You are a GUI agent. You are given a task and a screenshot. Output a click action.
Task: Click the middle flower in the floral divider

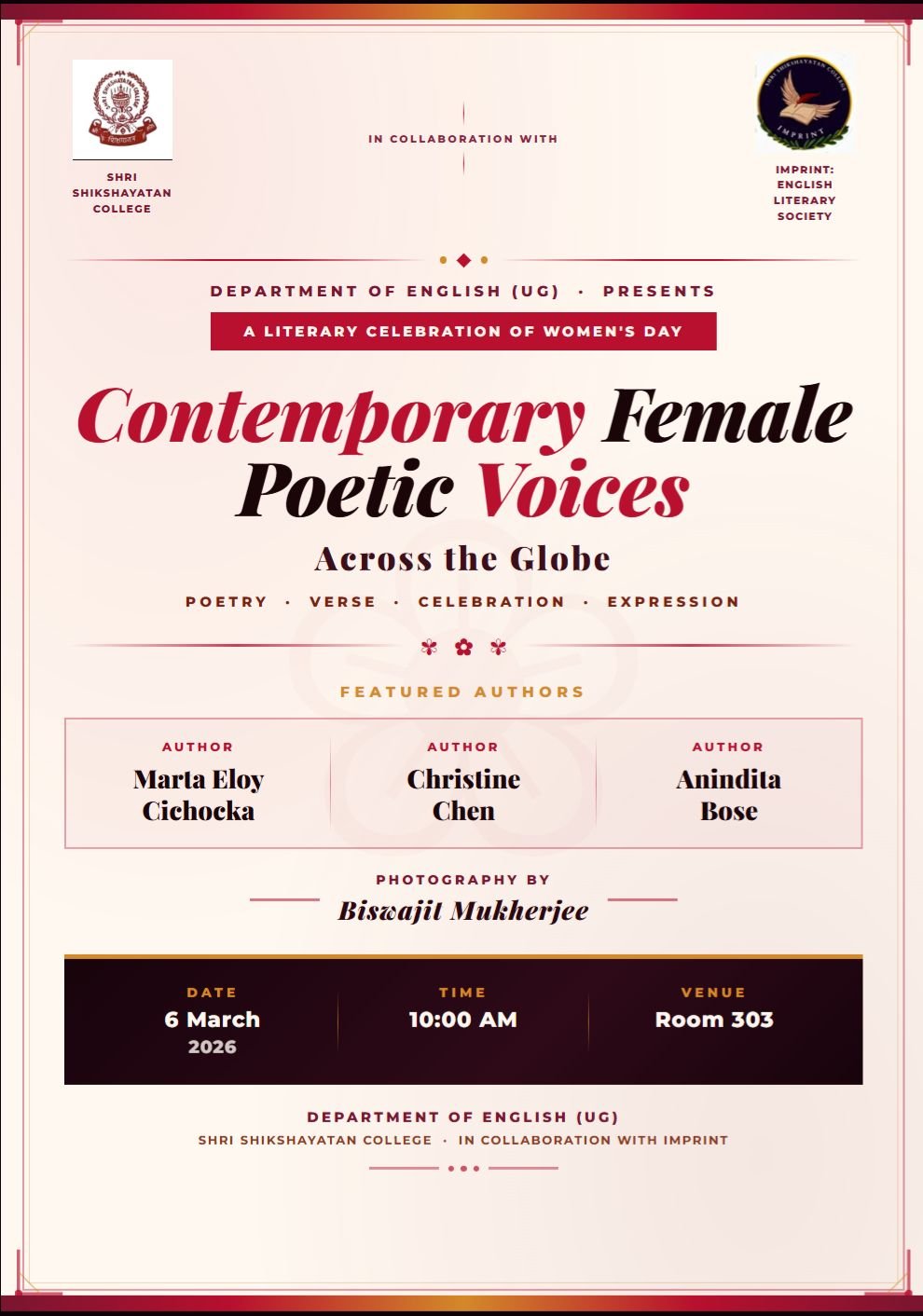pos(463,647)
